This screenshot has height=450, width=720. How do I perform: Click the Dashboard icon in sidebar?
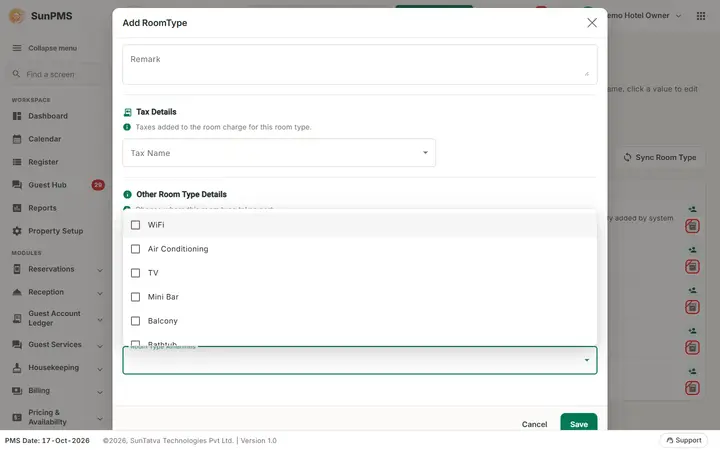click(17, 116)
